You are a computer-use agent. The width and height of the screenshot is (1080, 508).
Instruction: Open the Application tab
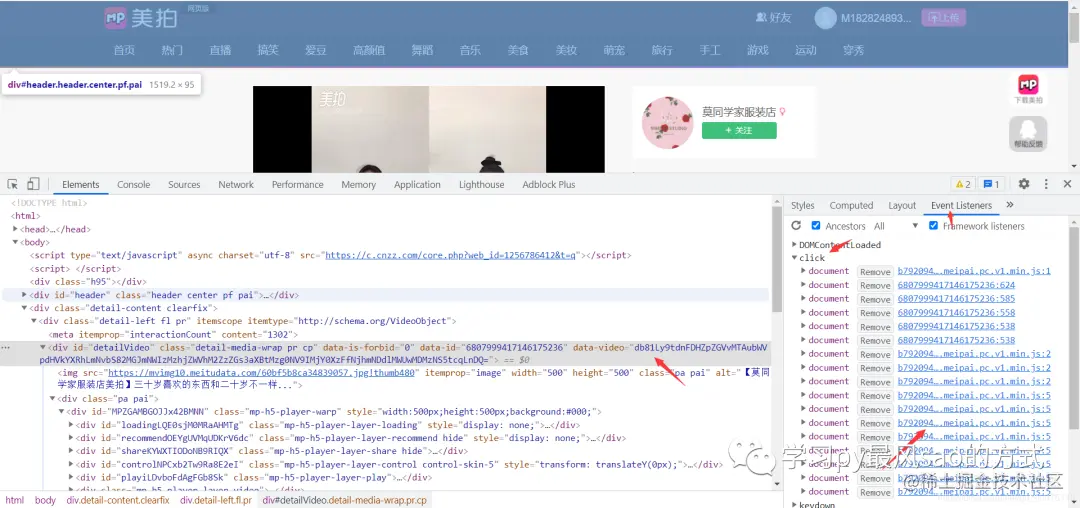tap(417, 184)
